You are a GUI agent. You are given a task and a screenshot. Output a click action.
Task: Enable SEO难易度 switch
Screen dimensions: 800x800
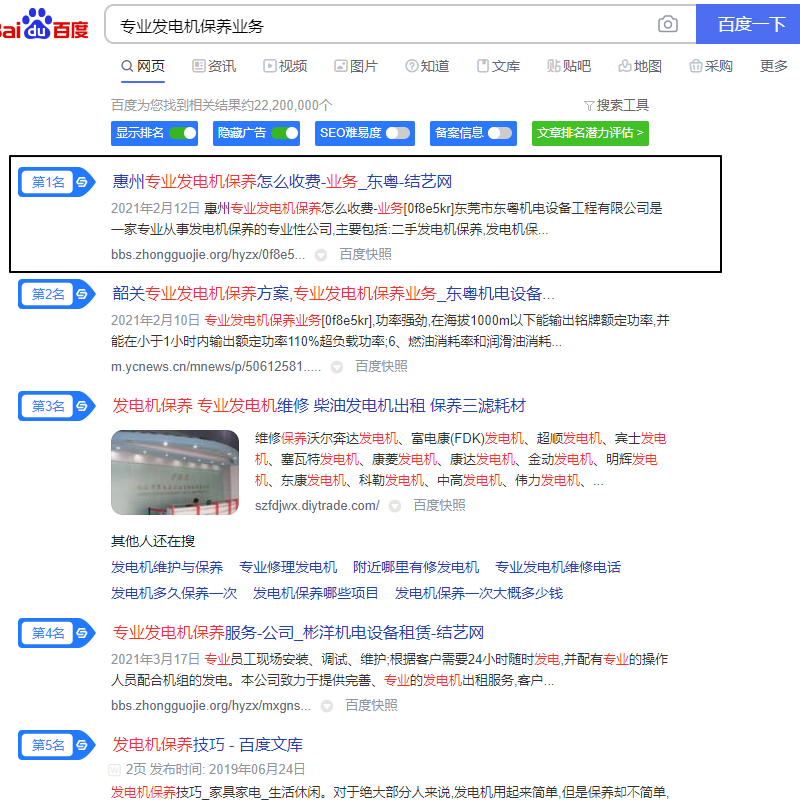pos(398,133)
